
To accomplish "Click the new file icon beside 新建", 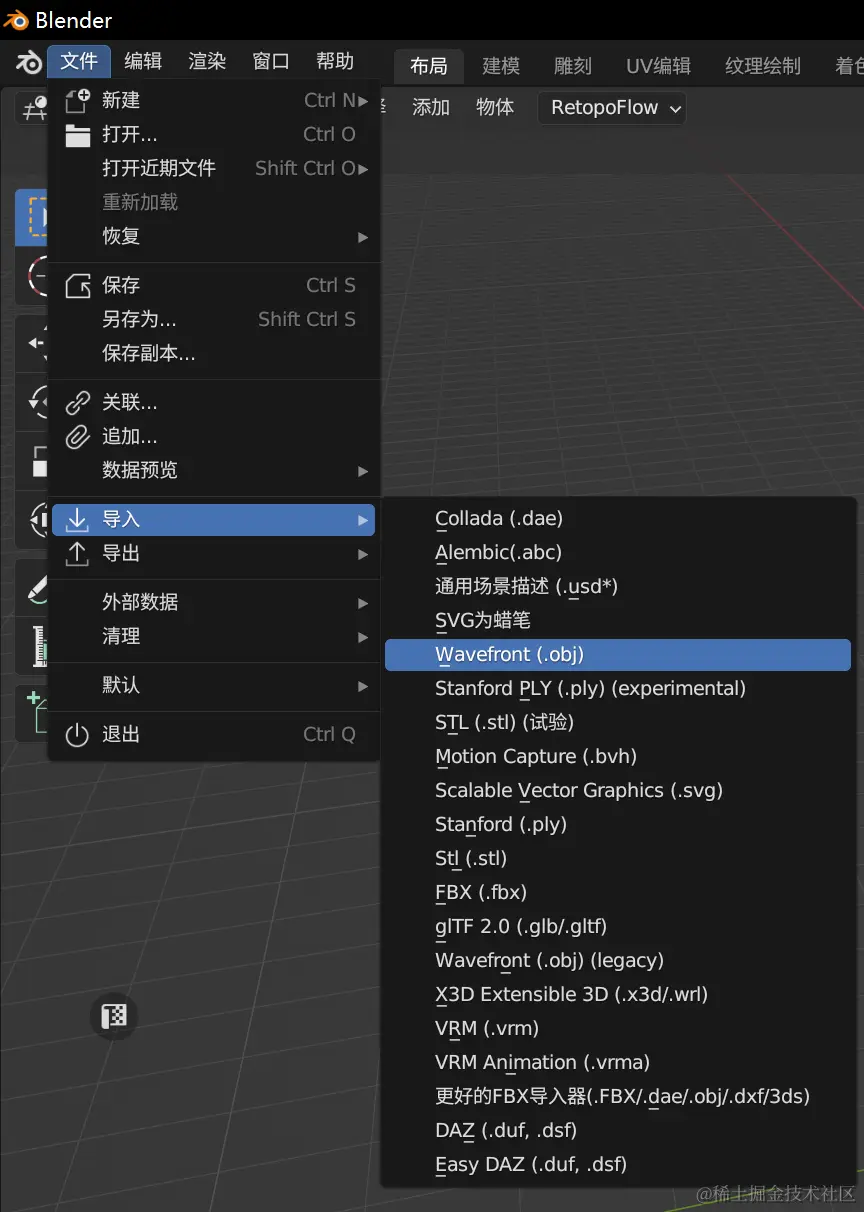I will pos(77,100).
